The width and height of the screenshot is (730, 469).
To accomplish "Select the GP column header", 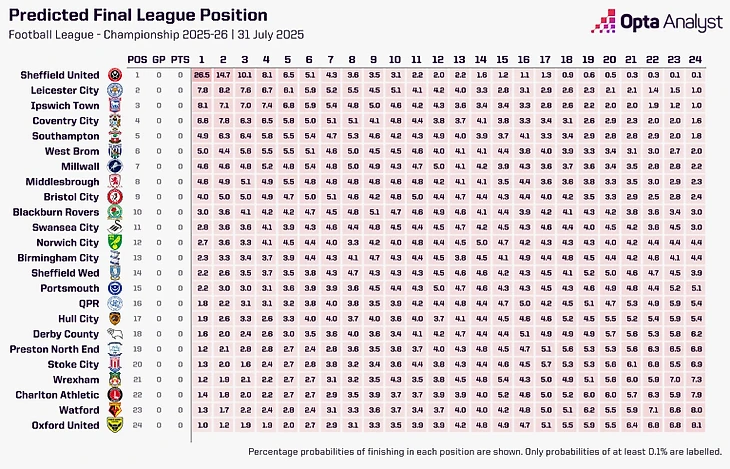I will point(159,60).
